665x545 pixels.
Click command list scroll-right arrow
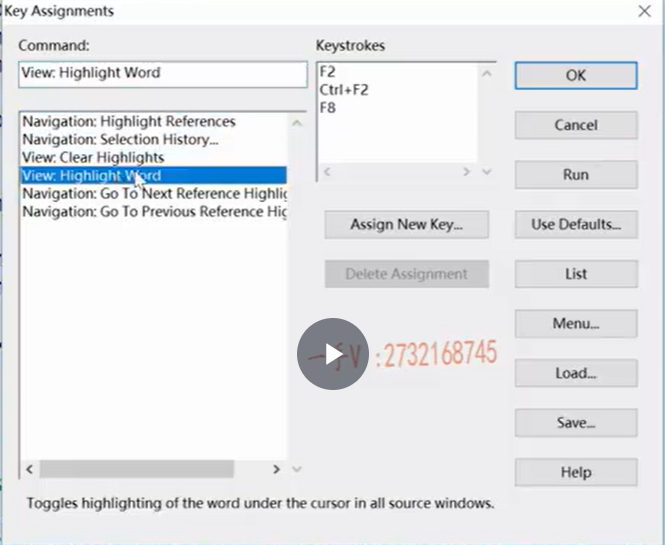277,469
